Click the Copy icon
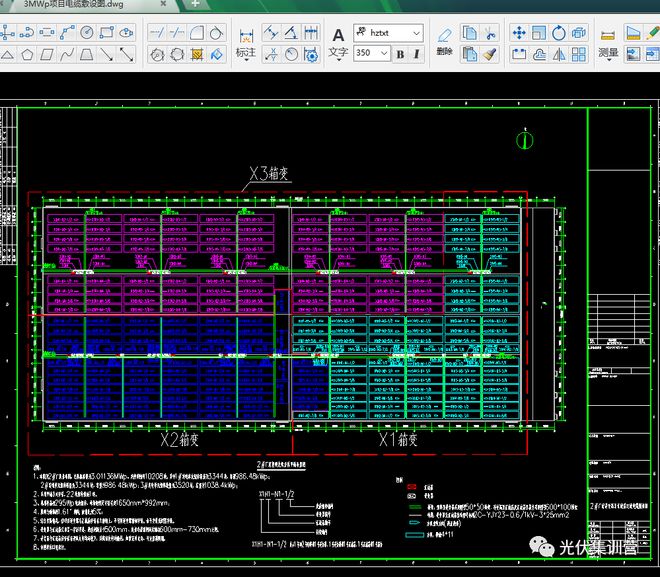The height and width of the screenshot is (577, 660). pyautogui.click(x=470, y=33)
